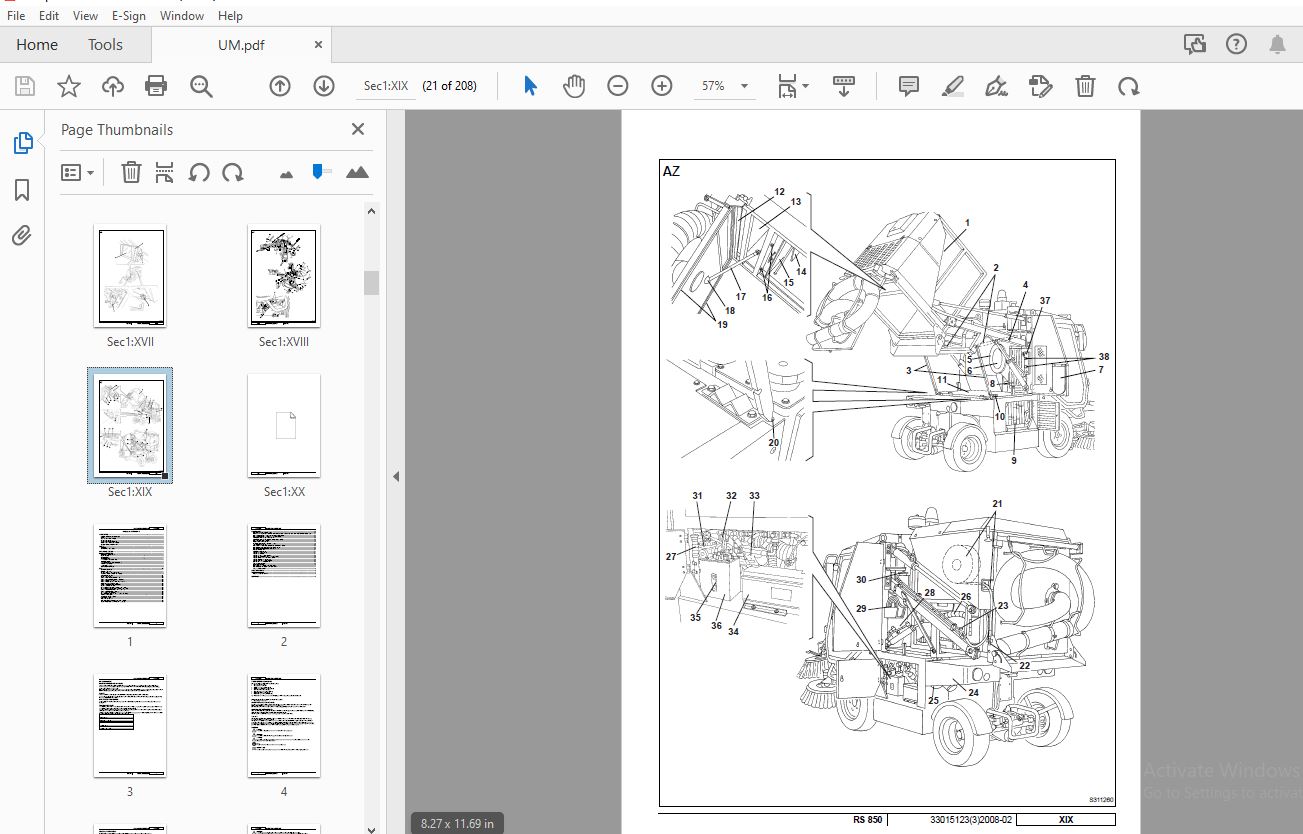Enlarge thumbnails with the large mountain icon
This screenshot has height=834, width=1303.
(357, 172)
